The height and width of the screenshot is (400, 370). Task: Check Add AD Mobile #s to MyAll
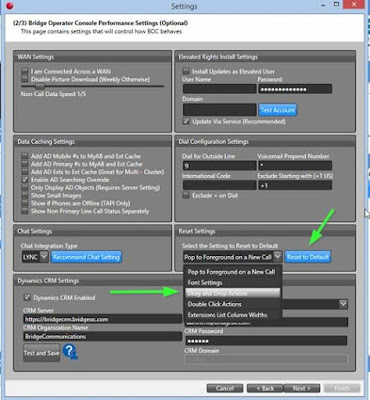click(25, 156)
